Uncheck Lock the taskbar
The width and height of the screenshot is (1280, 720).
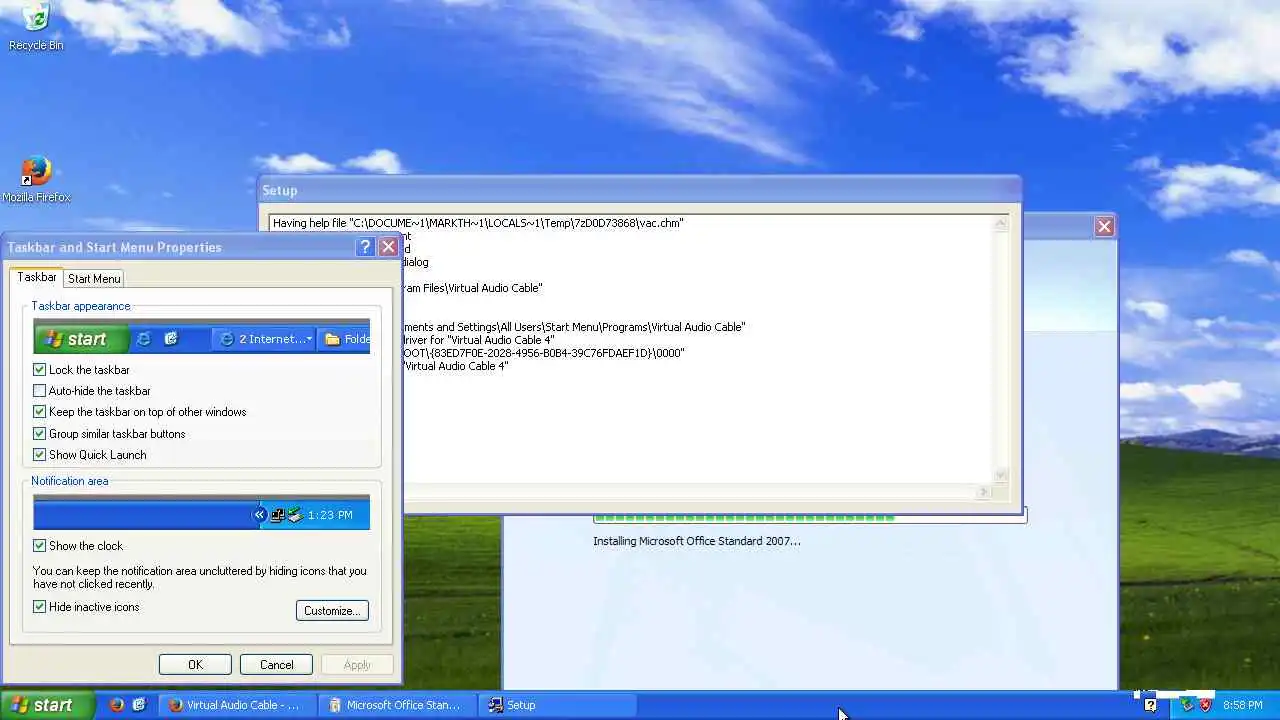point(40,370)
